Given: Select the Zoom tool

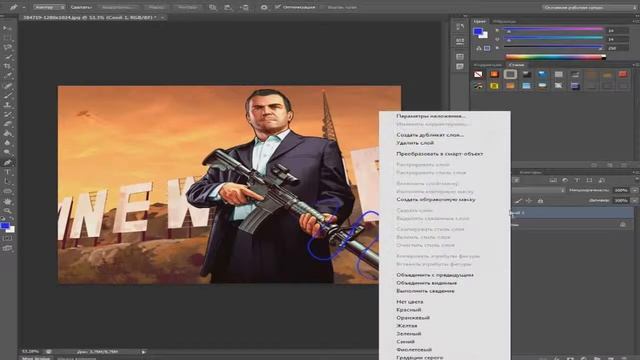Looking at the screenshot, I should coord(7,211).
